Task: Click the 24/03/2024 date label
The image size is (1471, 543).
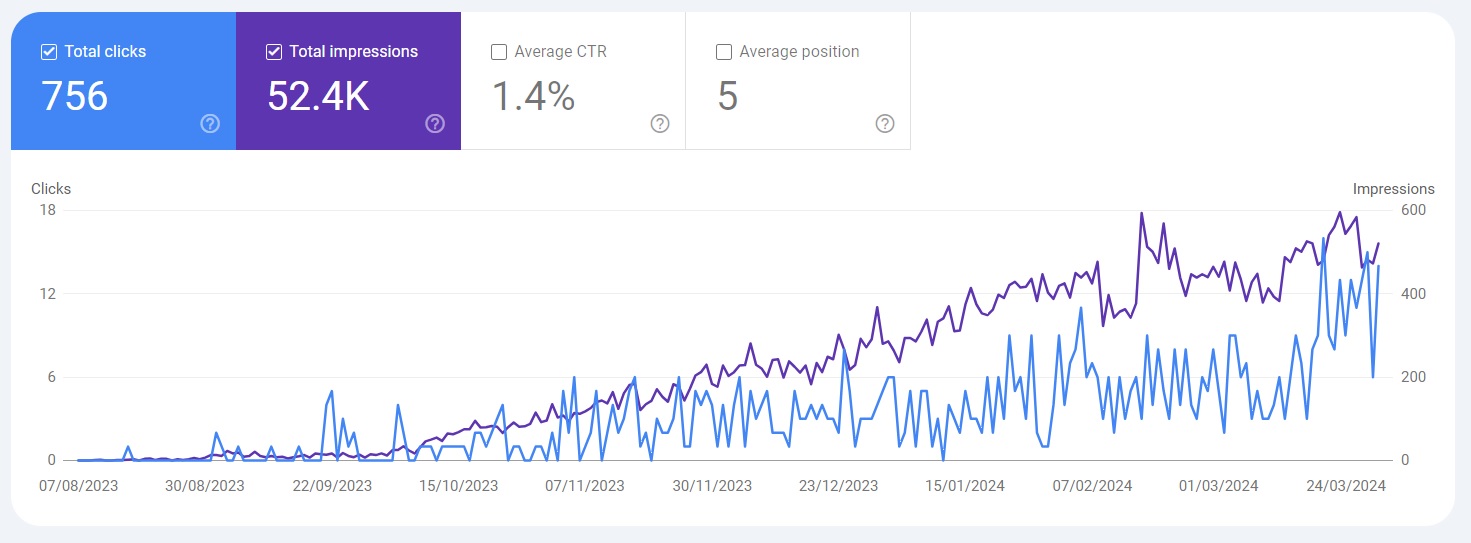Action: [x=1346, y=486]
